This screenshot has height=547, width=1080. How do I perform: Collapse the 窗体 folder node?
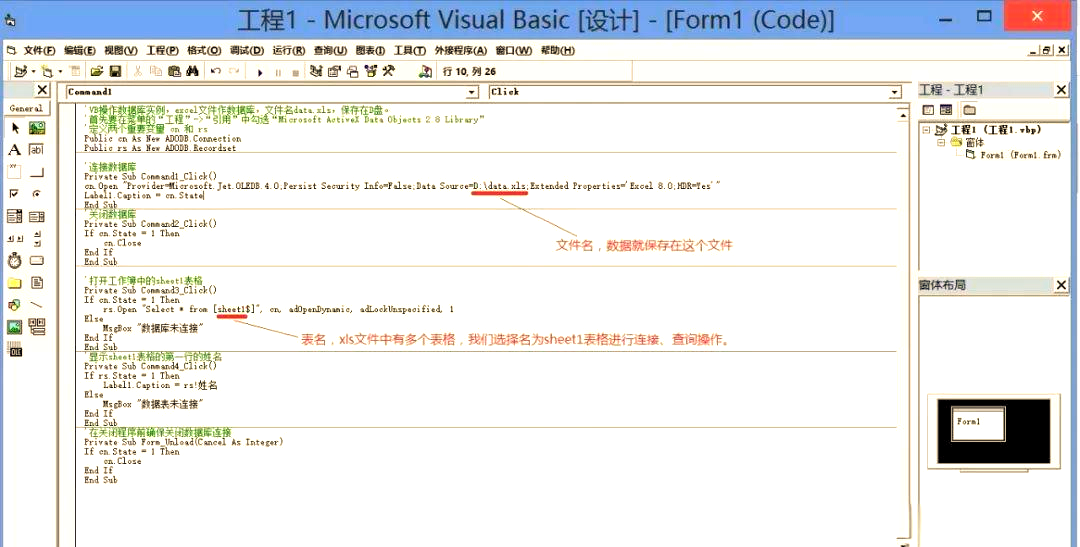940,143
